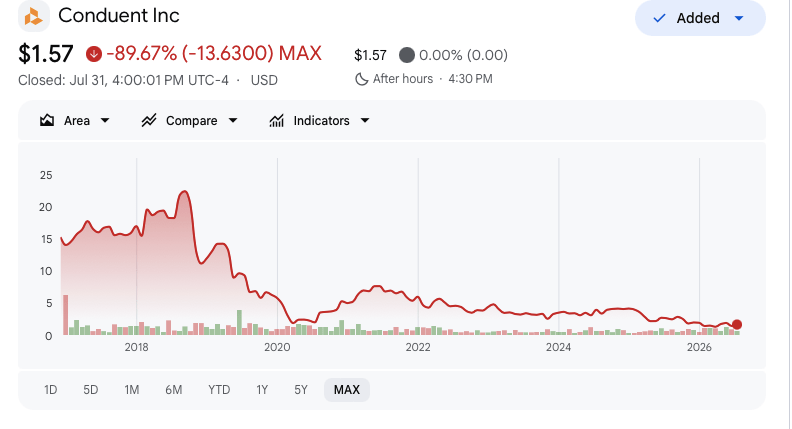Click the Conduent Inc orange logo icon
This screenshot has height=429, width=792.
tap(34, 16)
